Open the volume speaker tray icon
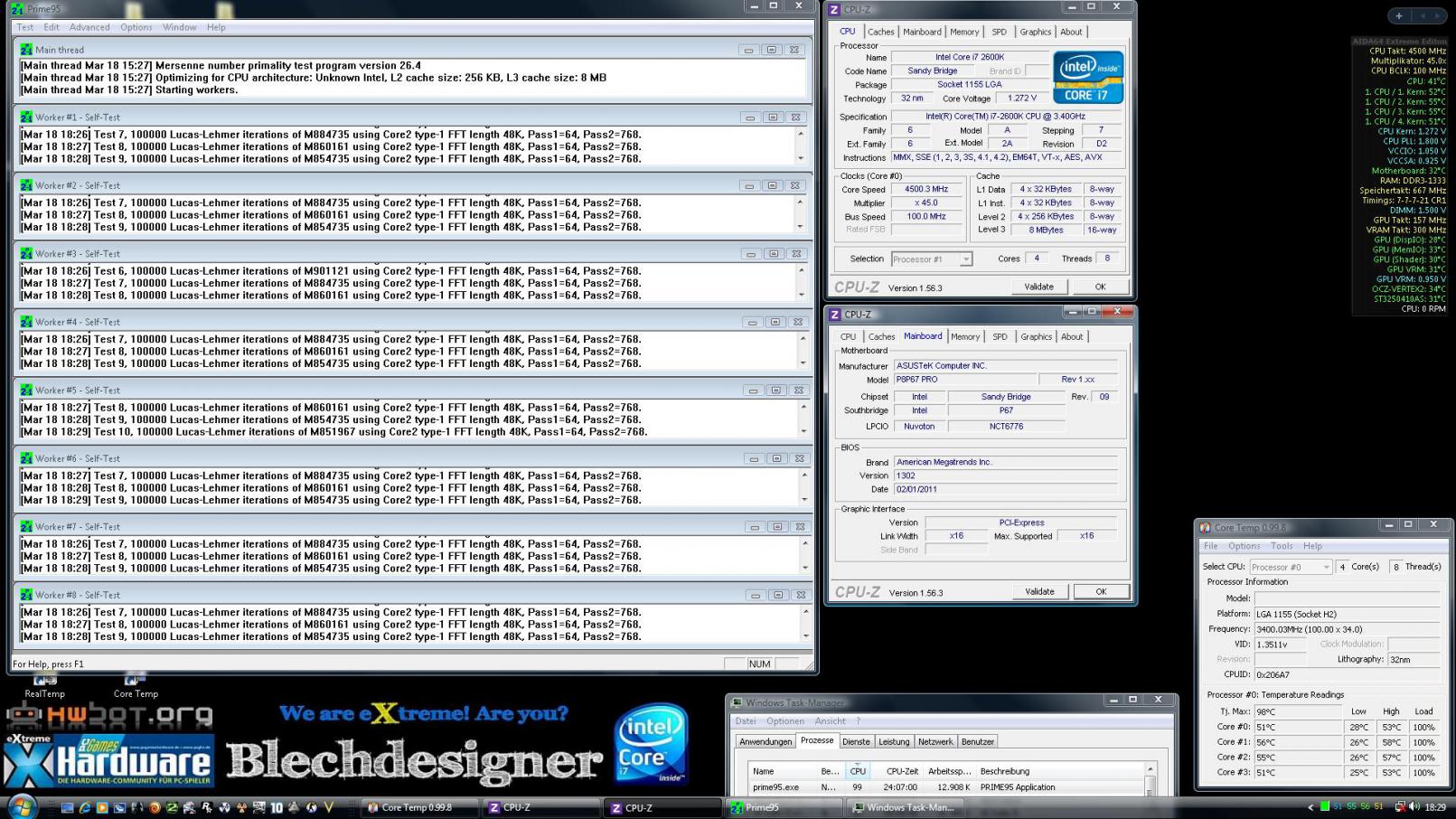Image resolution: width=1456 pixels, height=819 pixels. (1414, 807)
